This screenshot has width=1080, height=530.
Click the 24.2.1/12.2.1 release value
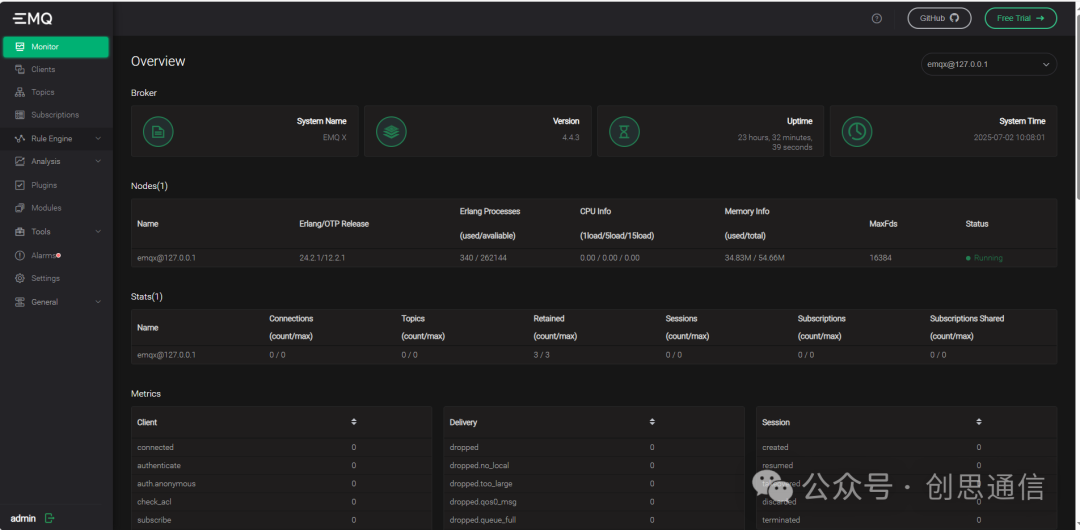click(x=322, y=258)
